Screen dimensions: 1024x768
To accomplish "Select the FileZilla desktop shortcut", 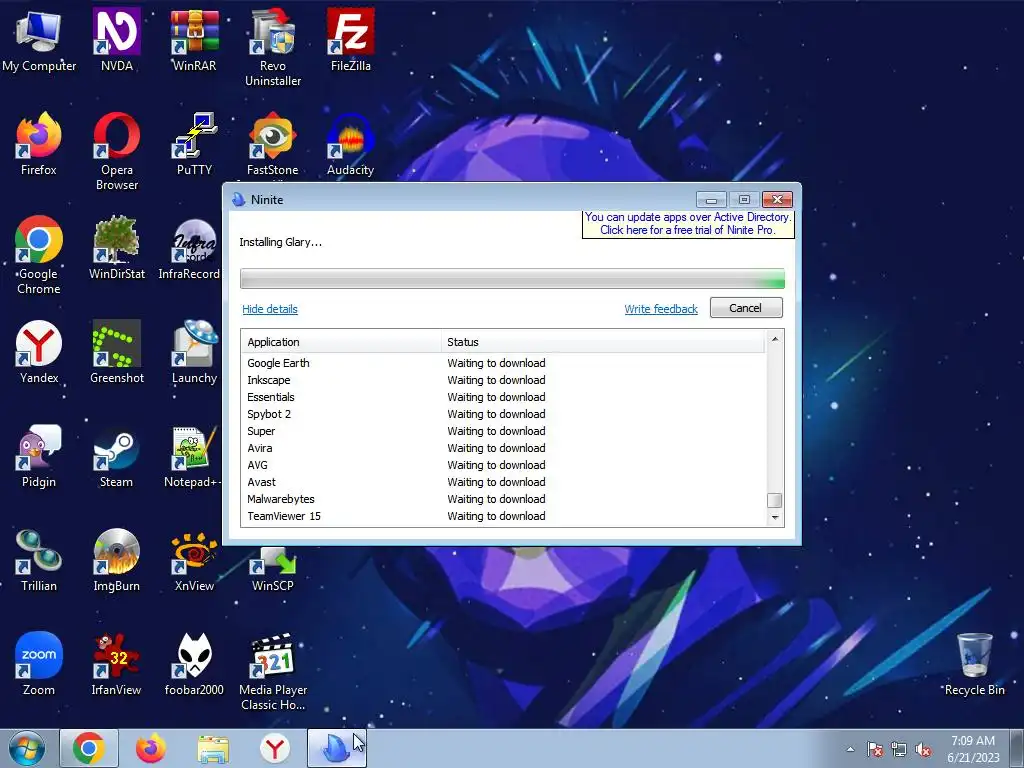I will tap(351, 40).
